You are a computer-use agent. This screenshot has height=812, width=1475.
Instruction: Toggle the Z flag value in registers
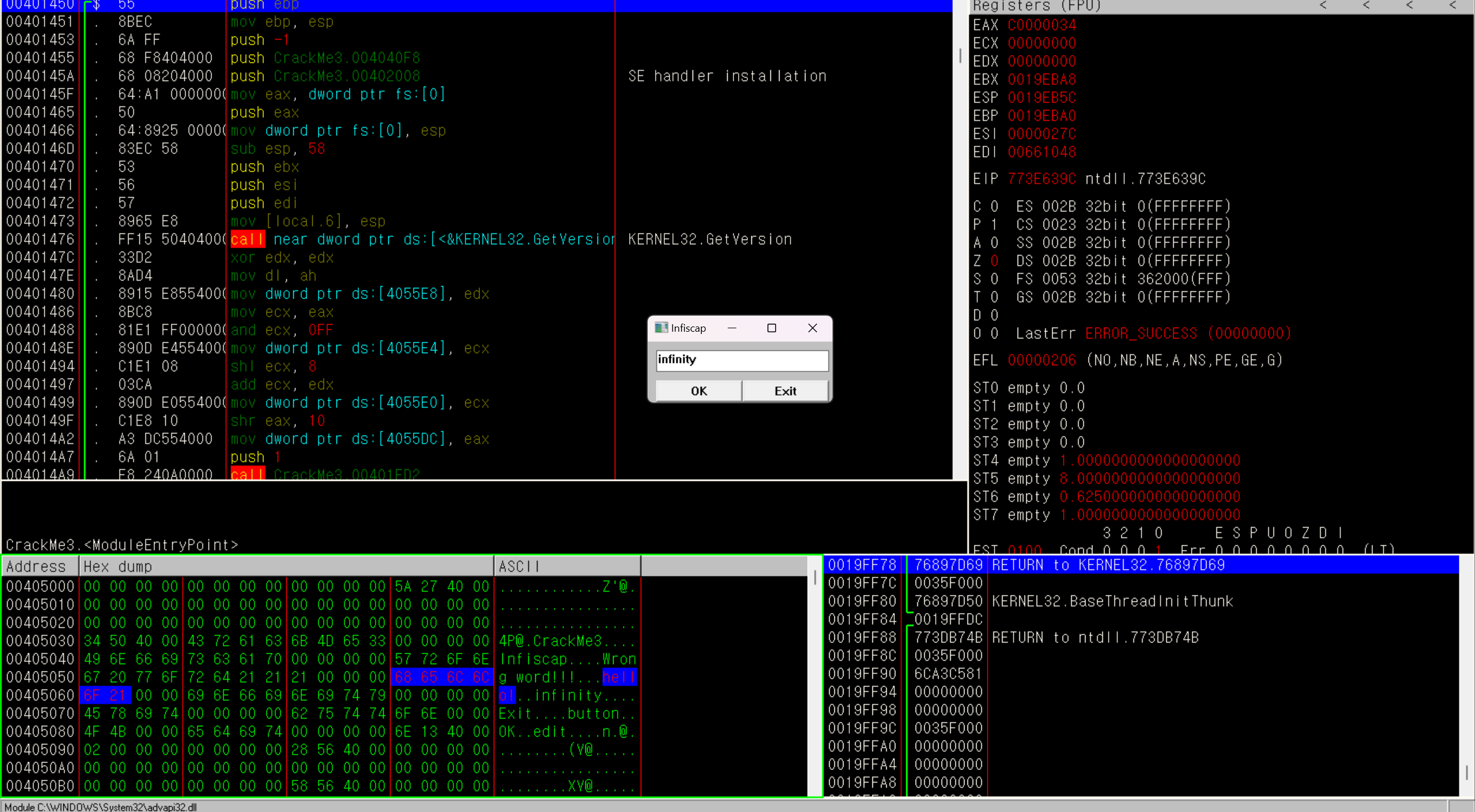pyautogui.click(x=994, y=261)
